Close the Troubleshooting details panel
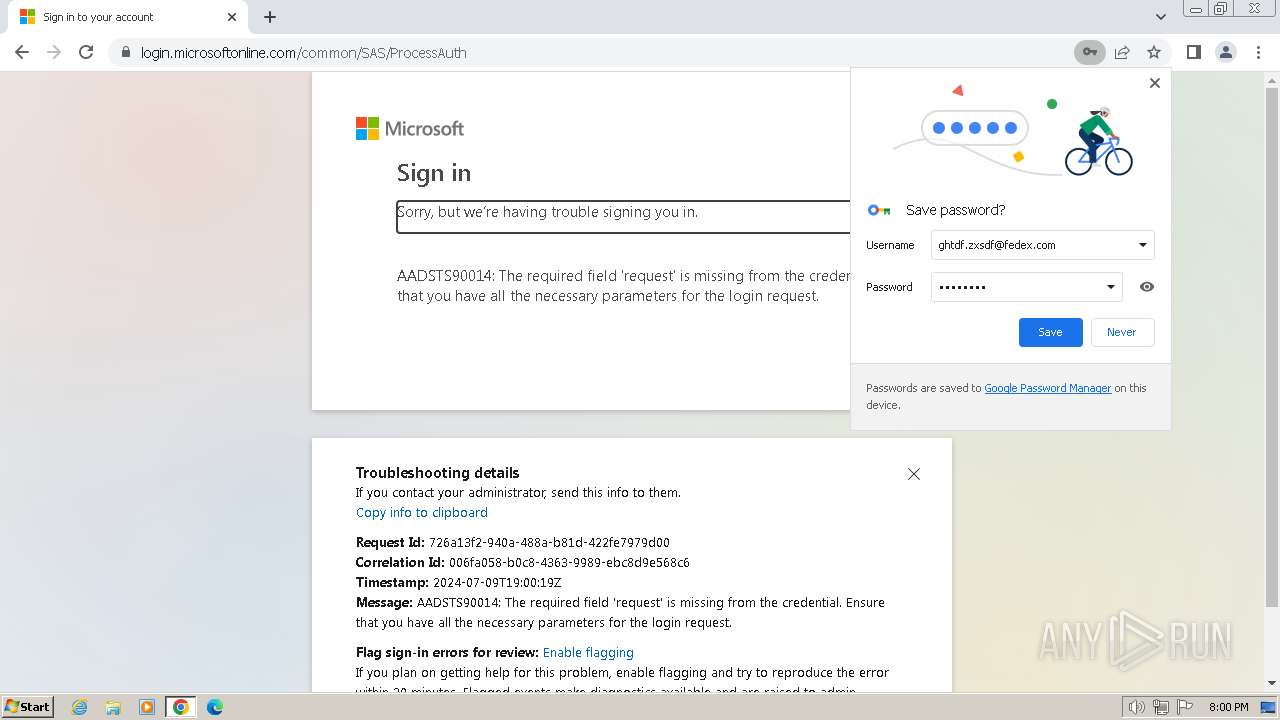This screenshot has width=1280, height=720. pyautogui.click(x=913, y=474)
